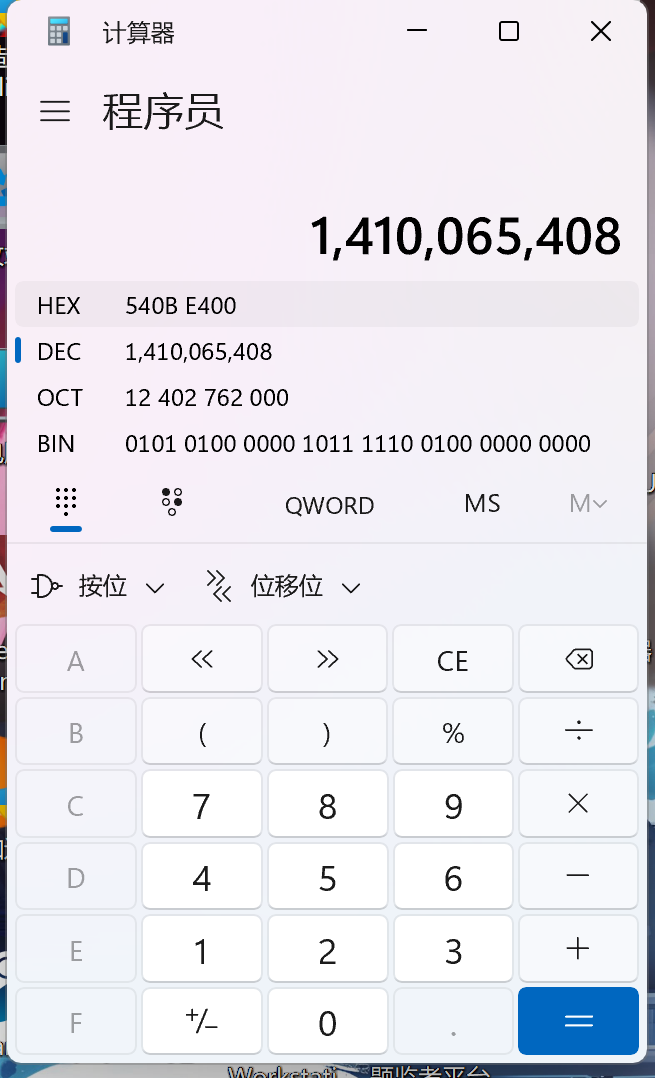Switch to the bit toggling keypad
655x1078 pixels.
(x=172, y=503)
